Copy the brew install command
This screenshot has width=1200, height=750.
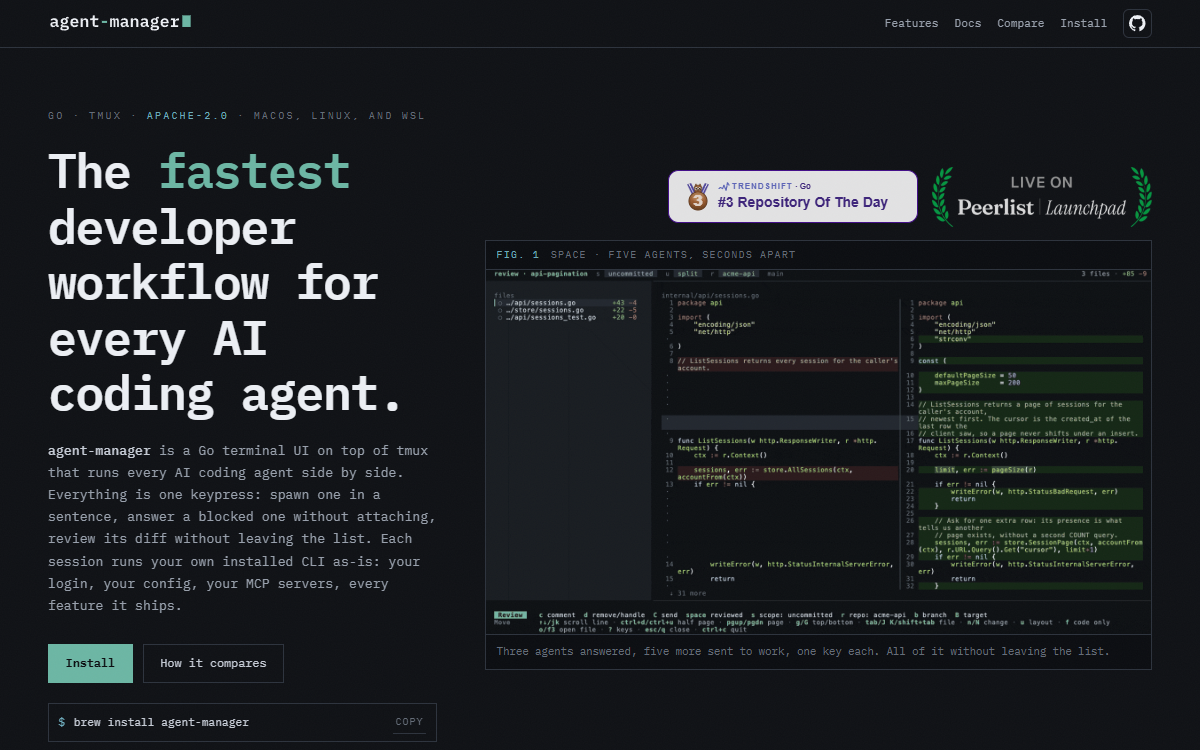tap(409, 722)
